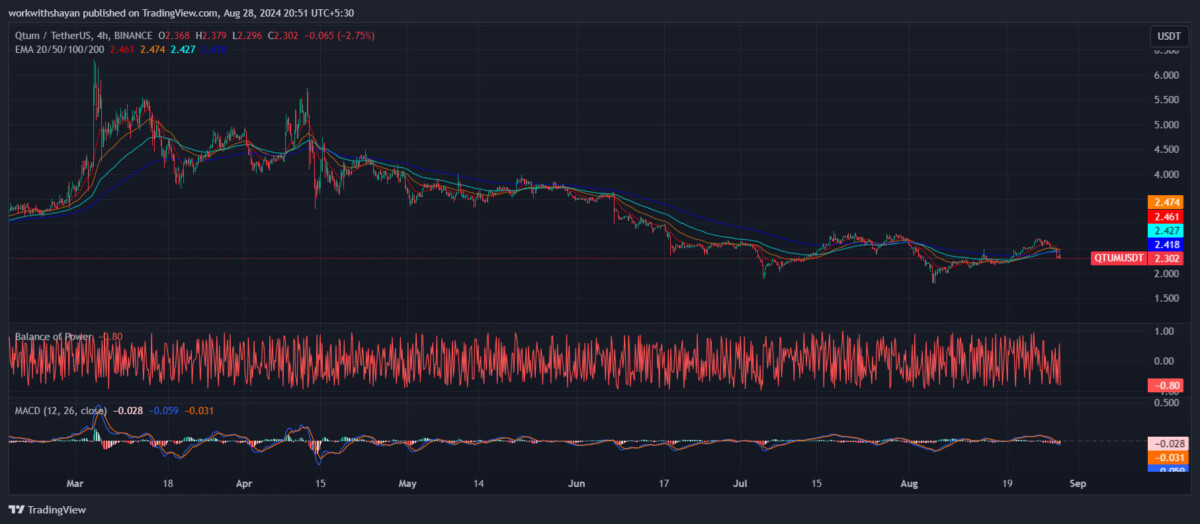Click the cyan 2.427 EMA price tag
This screenshot has width=1200, height=524.
point(1166,230)
